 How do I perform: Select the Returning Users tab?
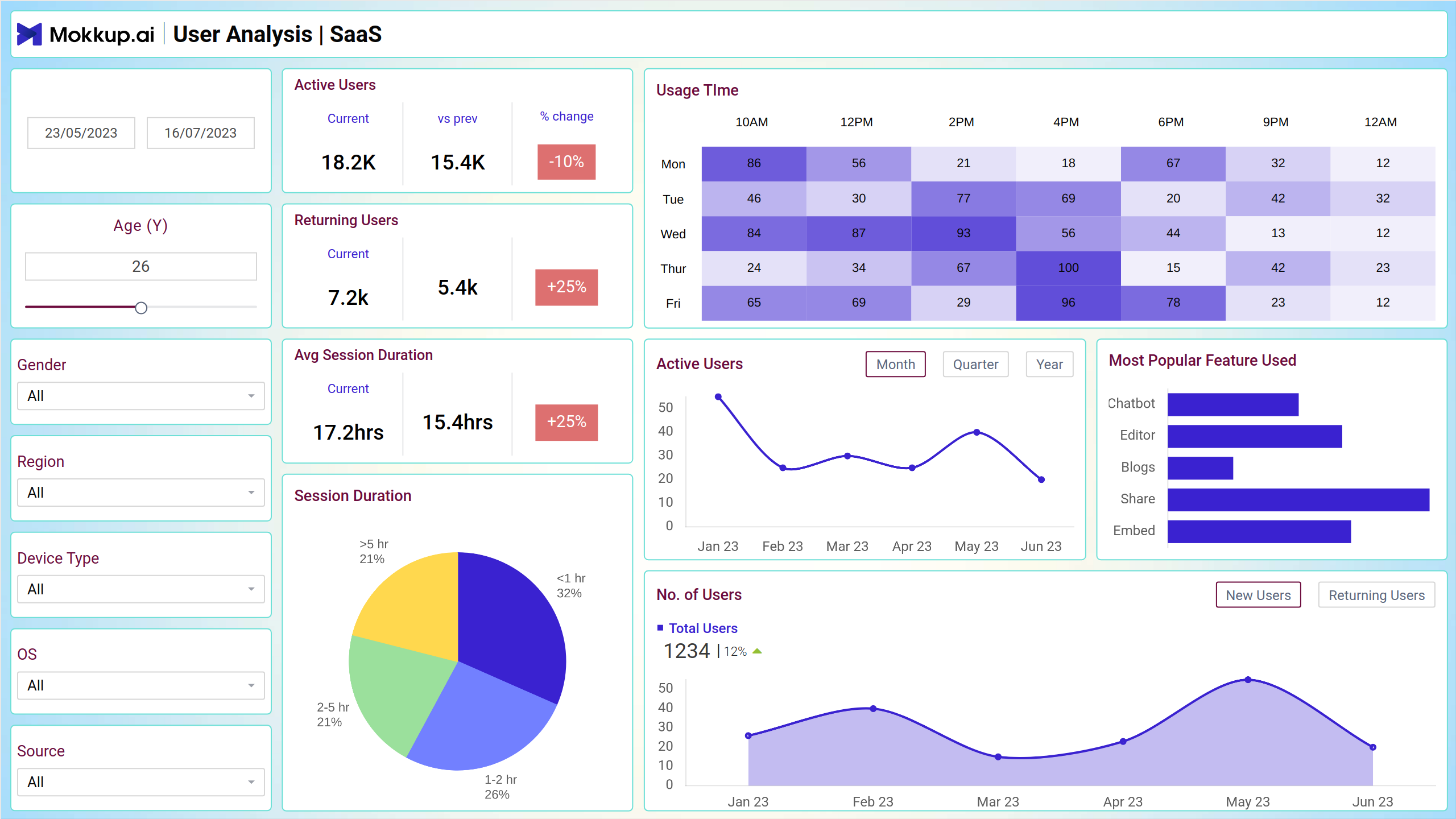(x=1377, y=595)
